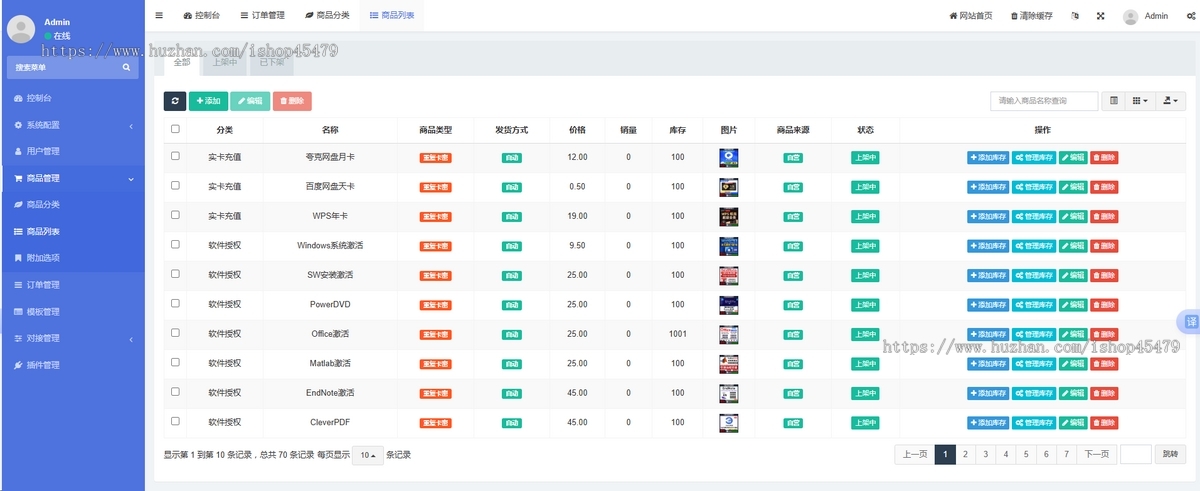Click the floating translate badge on the right edge

pyautogui.click(x=1190, y=321)
